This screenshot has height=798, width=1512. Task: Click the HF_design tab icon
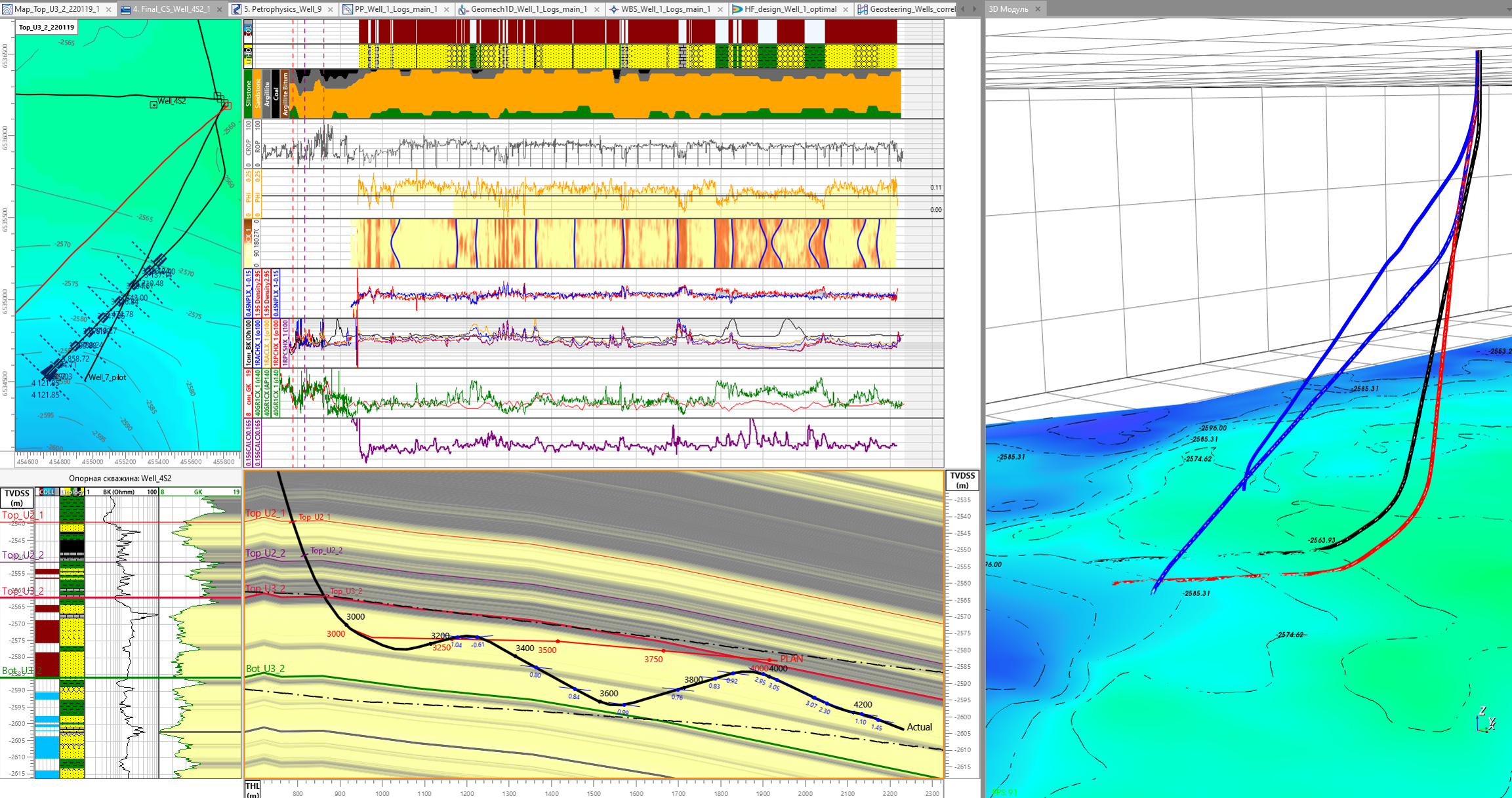(x=737, y=9)
